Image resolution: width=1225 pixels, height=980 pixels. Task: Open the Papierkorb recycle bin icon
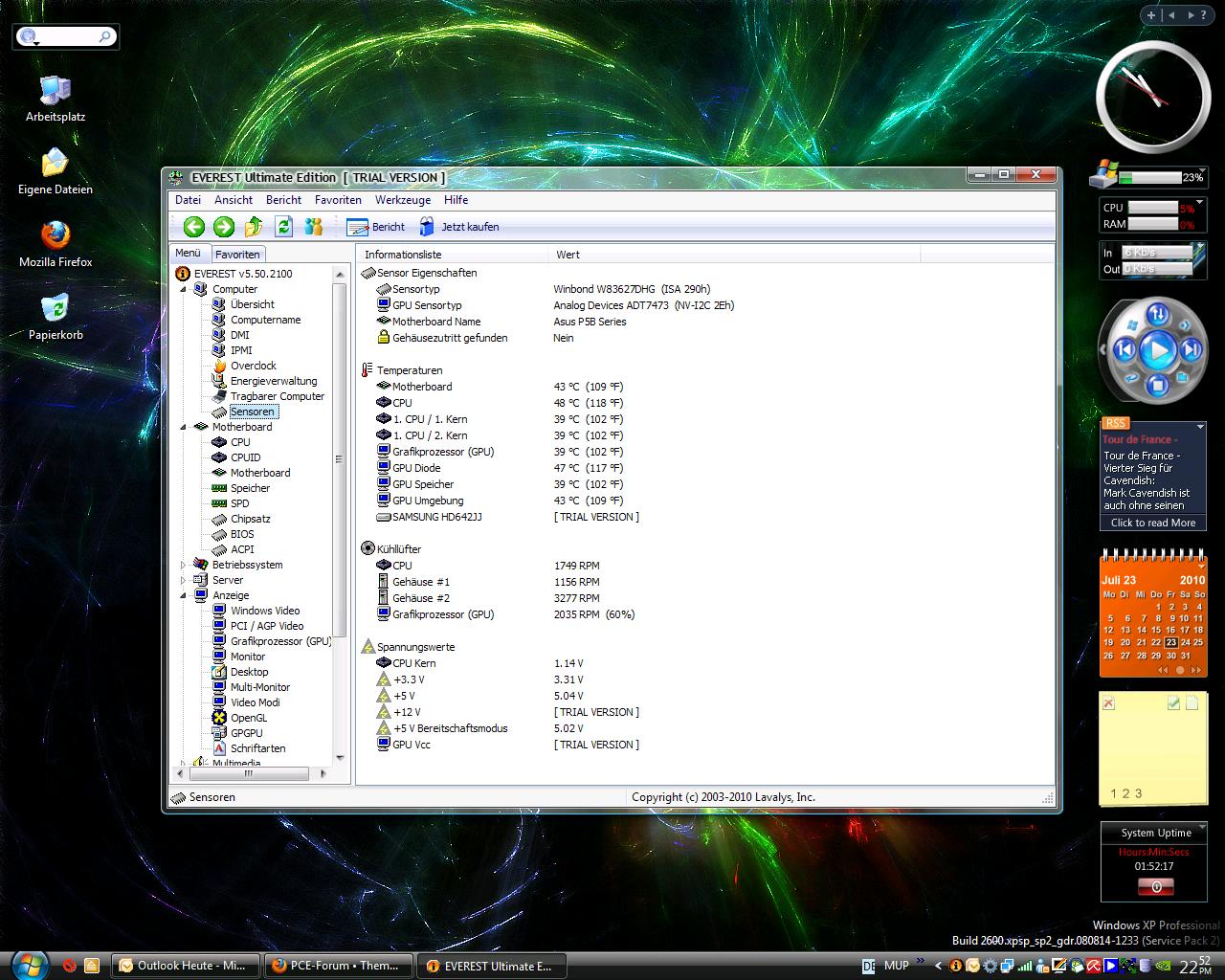pos(56,309)
